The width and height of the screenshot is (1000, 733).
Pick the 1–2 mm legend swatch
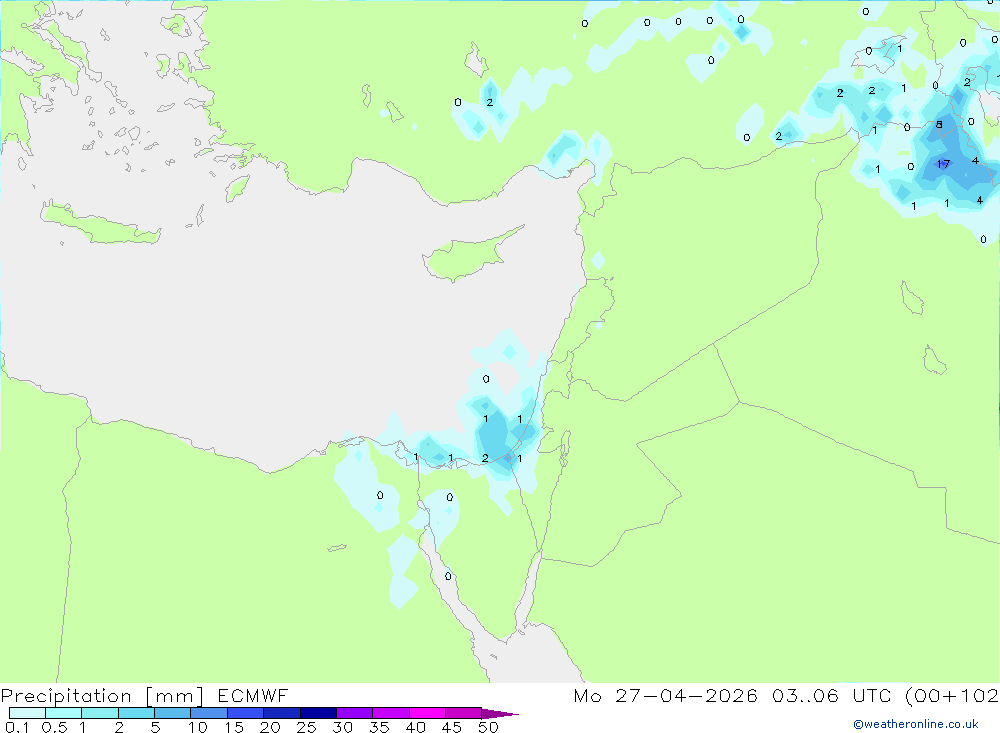(x=100, y=713)
